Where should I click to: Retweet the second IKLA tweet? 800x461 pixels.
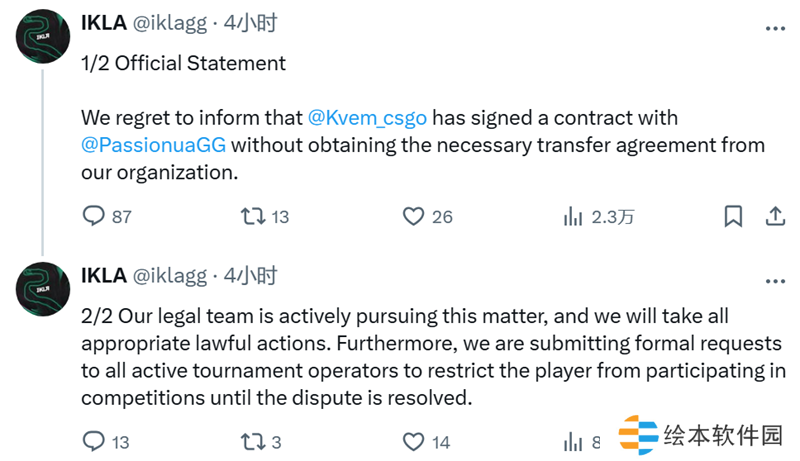coord(253,441)
